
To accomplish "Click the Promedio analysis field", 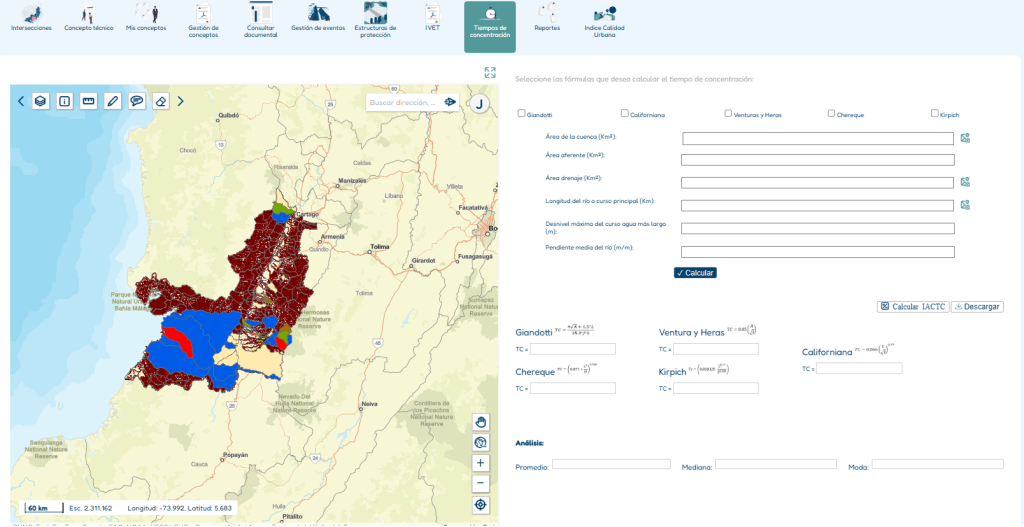I will (611, 464).
